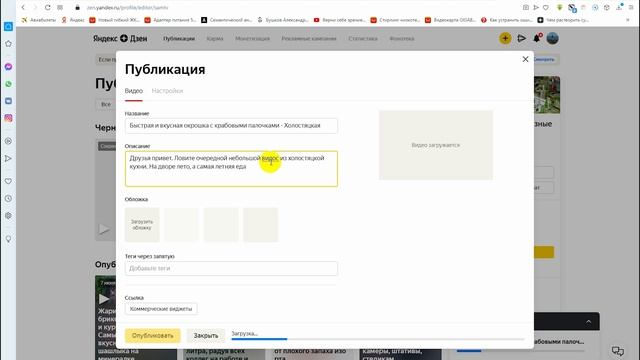The height and width of the screenshot is (360, 640).
Task: Open the History clock icon in the sidebar
Action: 8,198
